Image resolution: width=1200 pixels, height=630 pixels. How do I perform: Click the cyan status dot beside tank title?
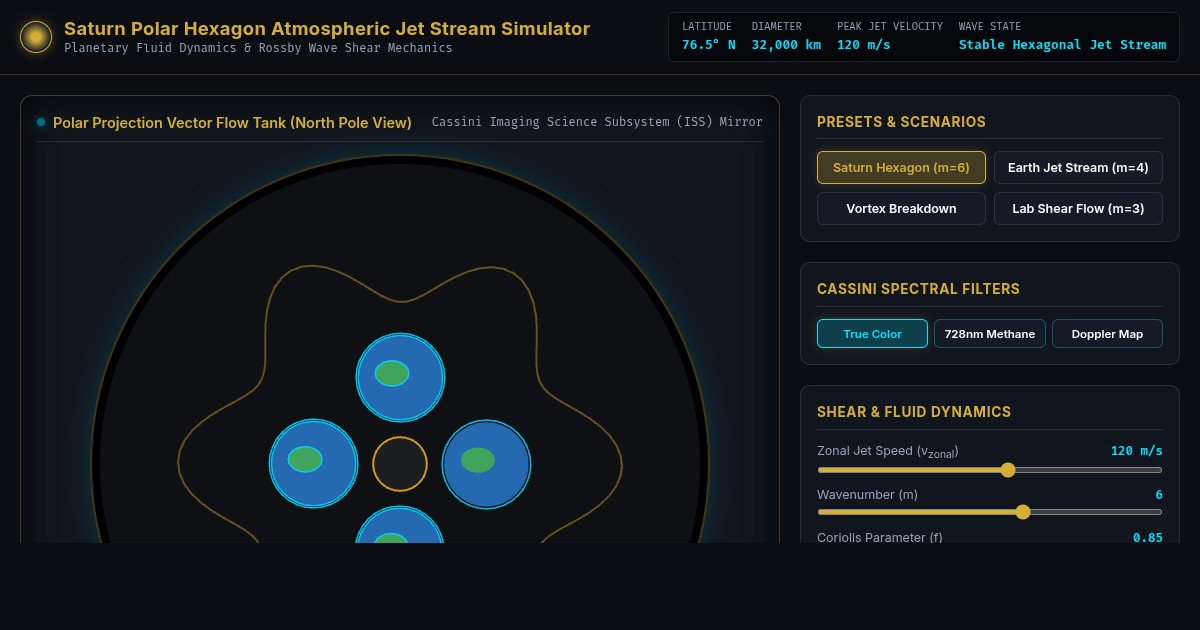tap(41, 122)
